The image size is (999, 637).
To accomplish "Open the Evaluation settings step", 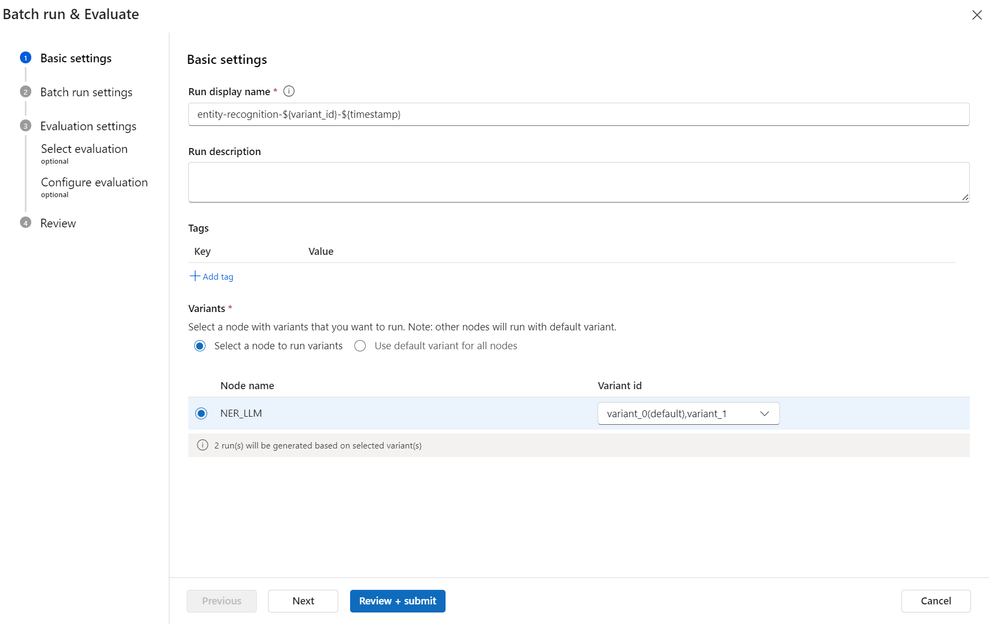I will click(88, 126).
